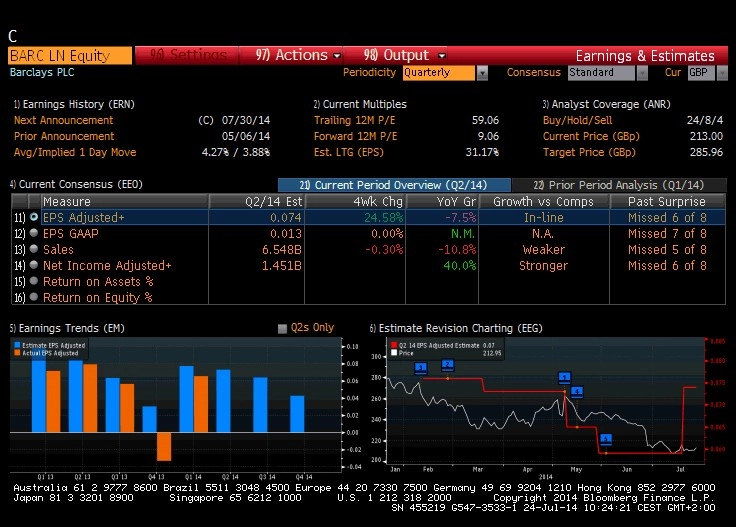
Task: Click the Next Announcement label
Action: (63, 120)
